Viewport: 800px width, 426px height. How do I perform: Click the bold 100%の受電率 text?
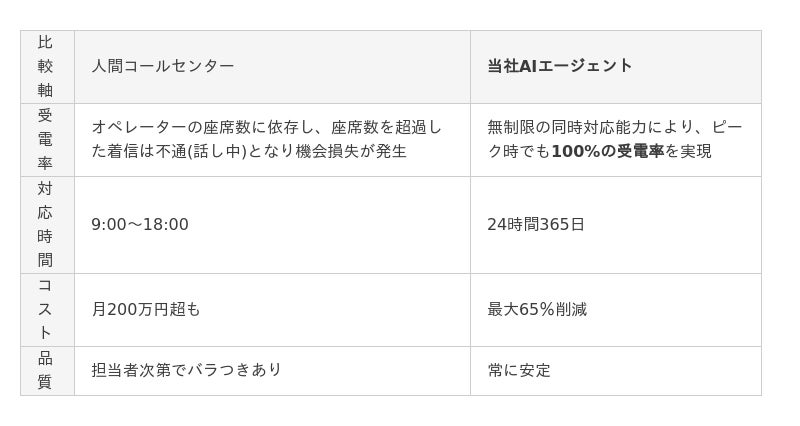(x=608, y=152)
